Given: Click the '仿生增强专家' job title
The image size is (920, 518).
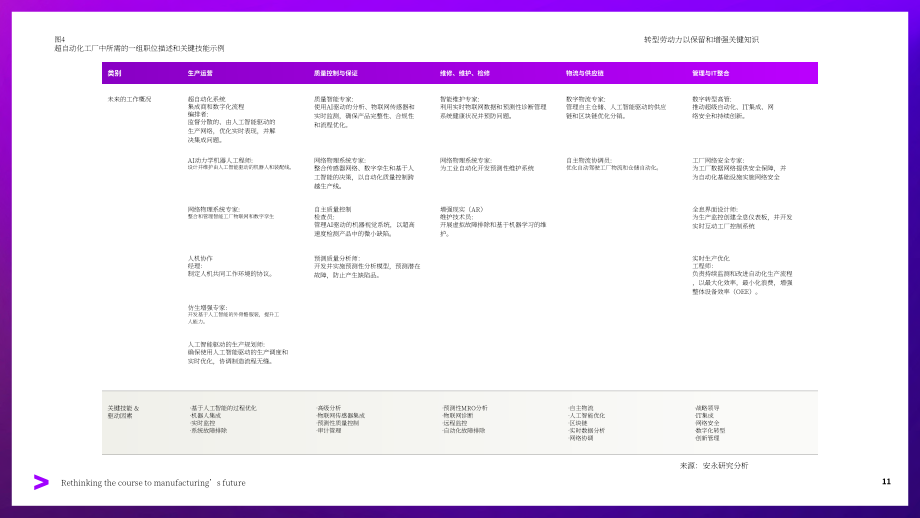Looking at the screenshot, I should [208, 307].
